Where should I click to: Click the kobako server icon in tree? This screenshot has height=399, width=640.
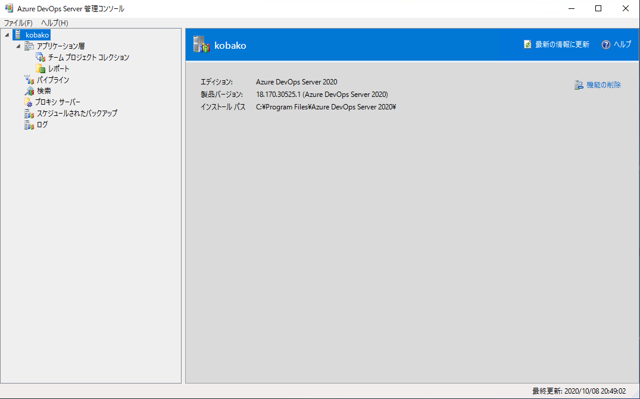(x=18, y=35)
